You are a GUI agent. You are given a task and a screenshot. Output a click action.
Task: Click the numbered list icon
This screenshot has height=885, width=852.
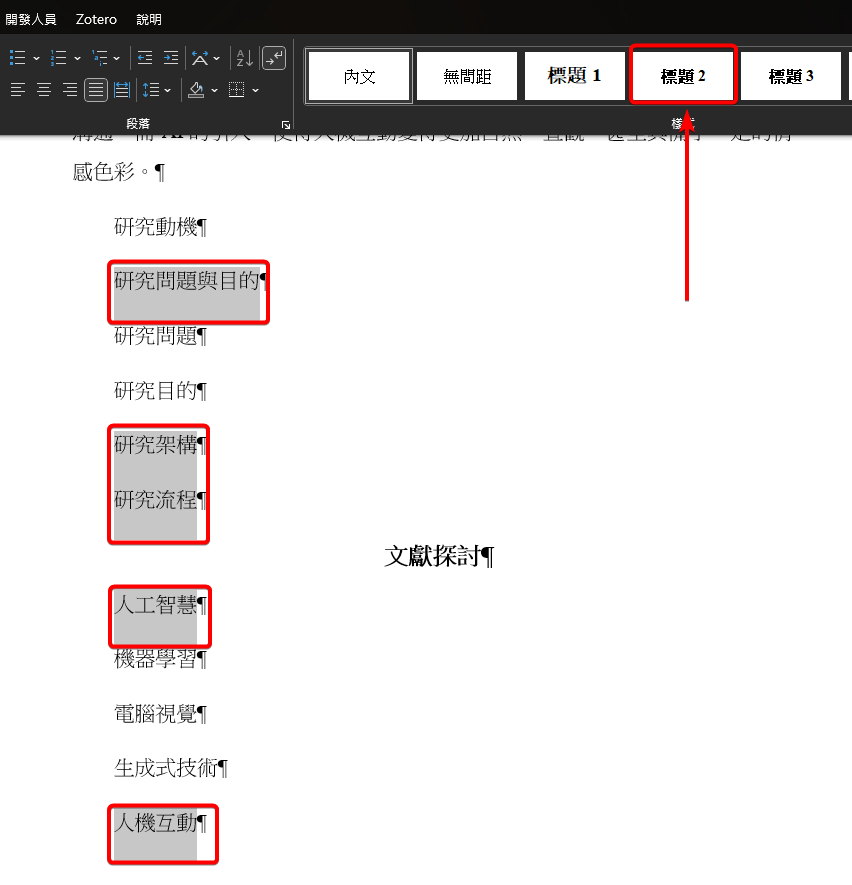(x=59, y=58)
